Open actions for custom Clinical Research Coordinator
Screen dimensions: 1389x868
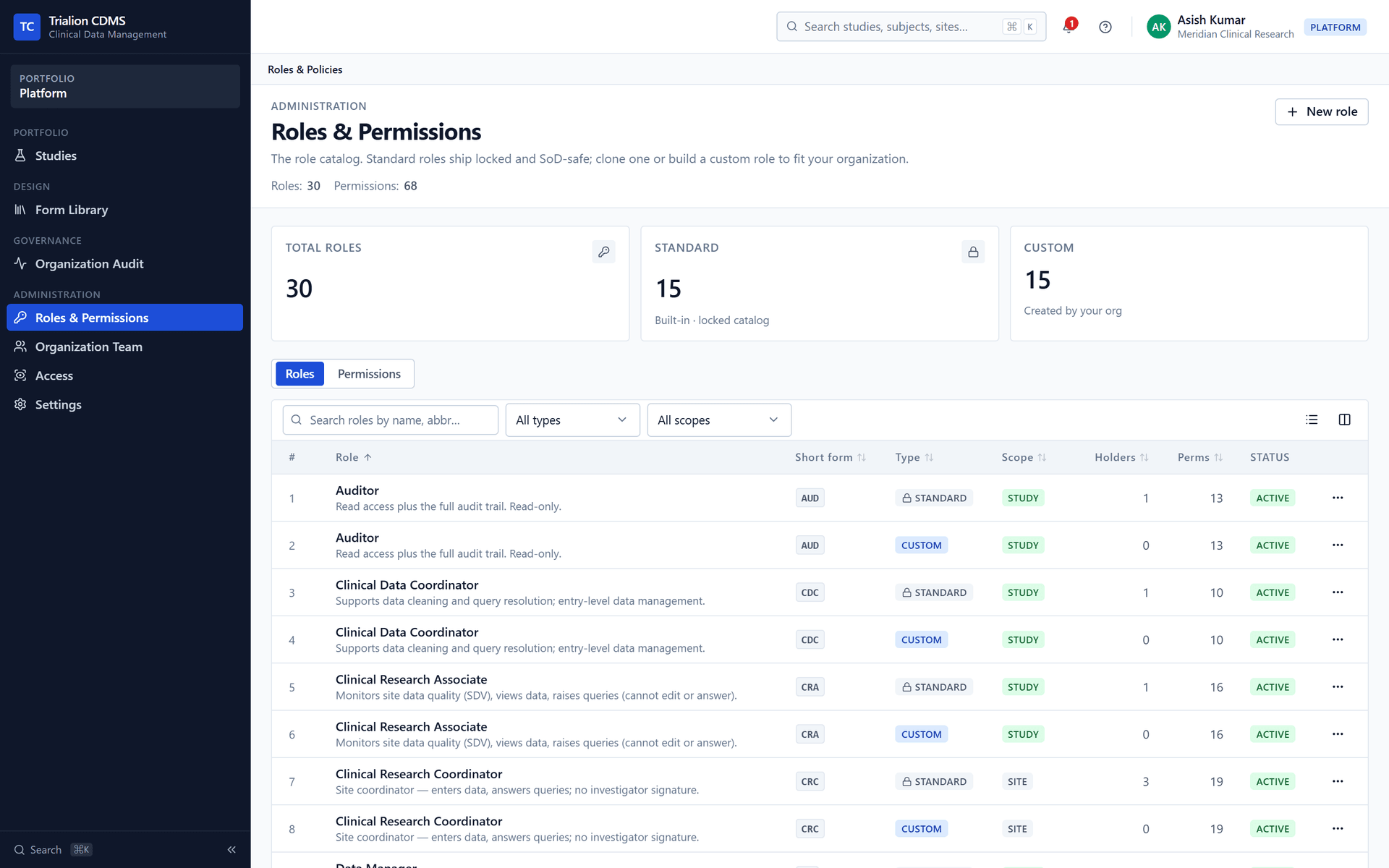pos(1338,828)
